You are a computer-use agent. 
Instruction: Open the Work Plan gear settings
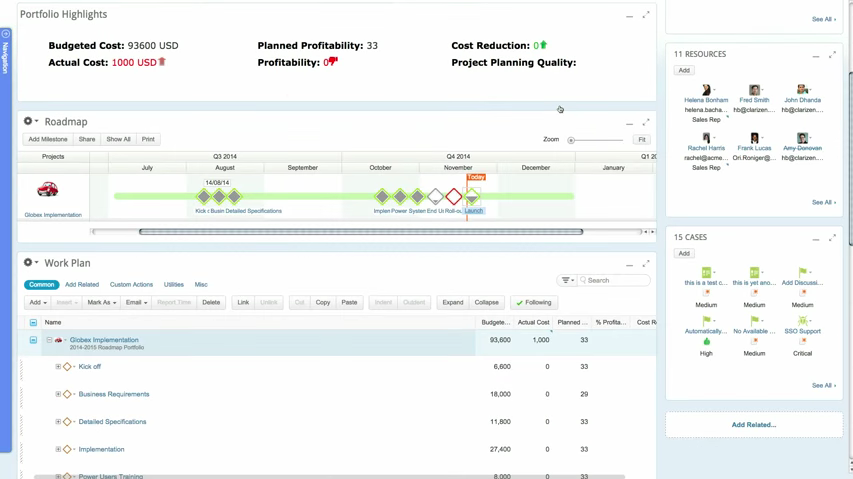tap(29, 263)
